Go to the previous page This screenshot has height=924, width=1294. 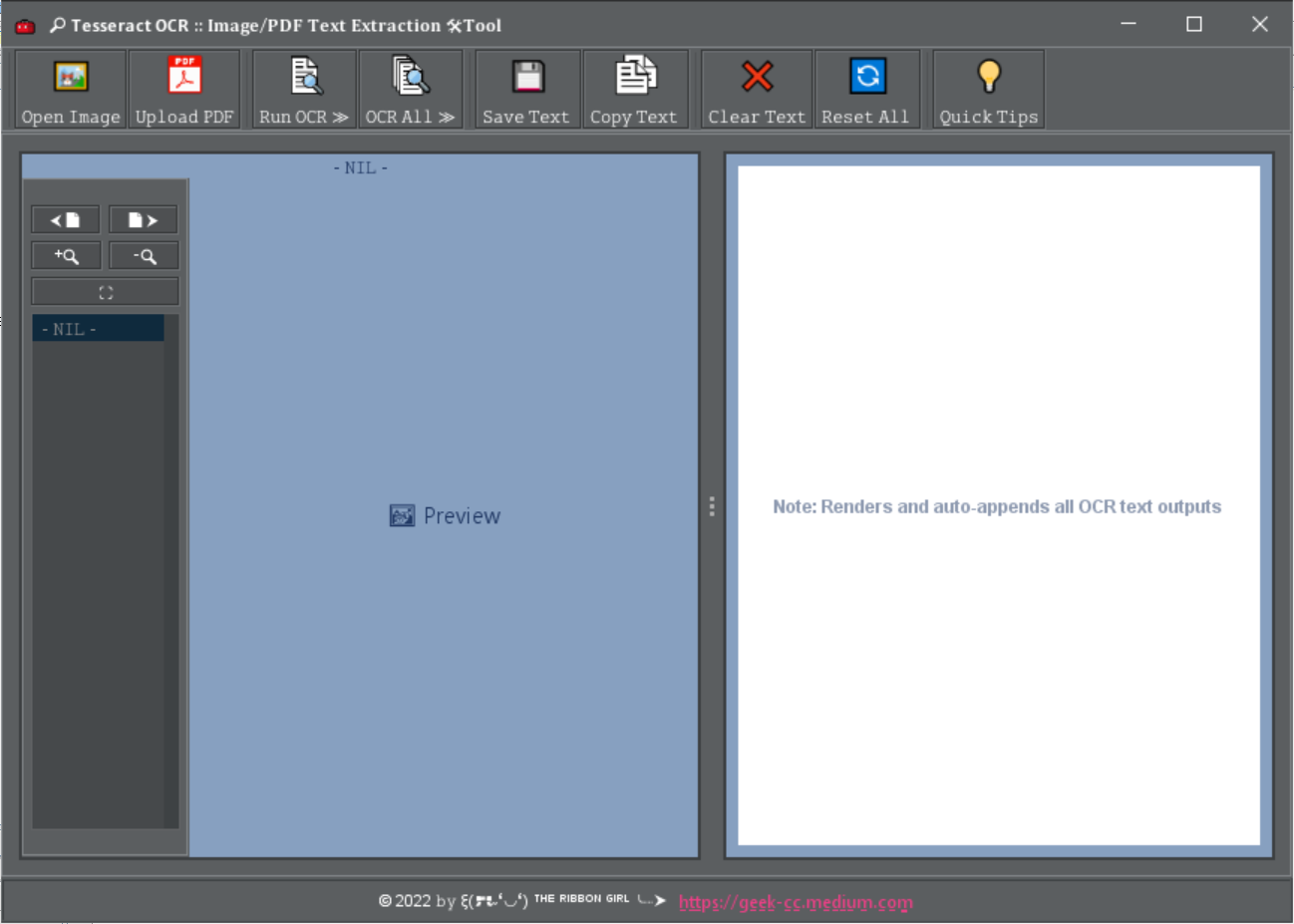point(66,220)
